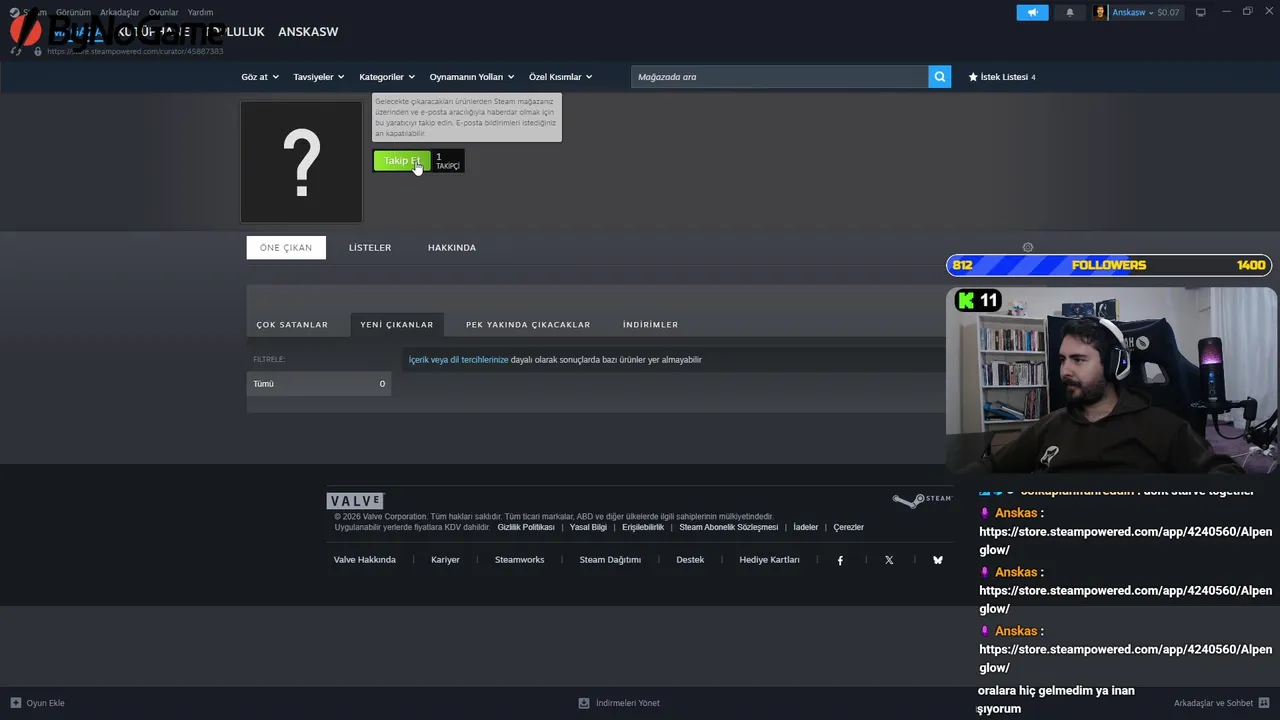Open the Anskasw profile avatar
This screenshot has width=1280, height=720.
coord(1101,12)
